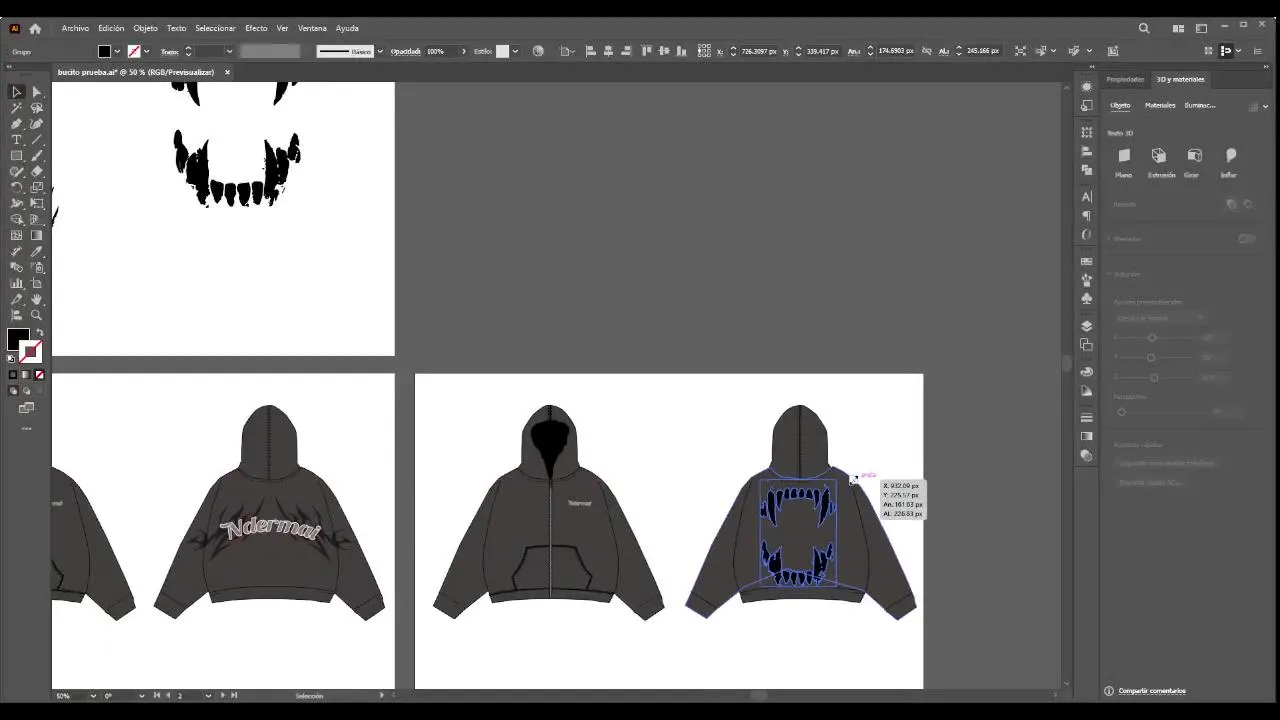Open the search magnifier in the top bar
1280x720 pixels.
1144,28
